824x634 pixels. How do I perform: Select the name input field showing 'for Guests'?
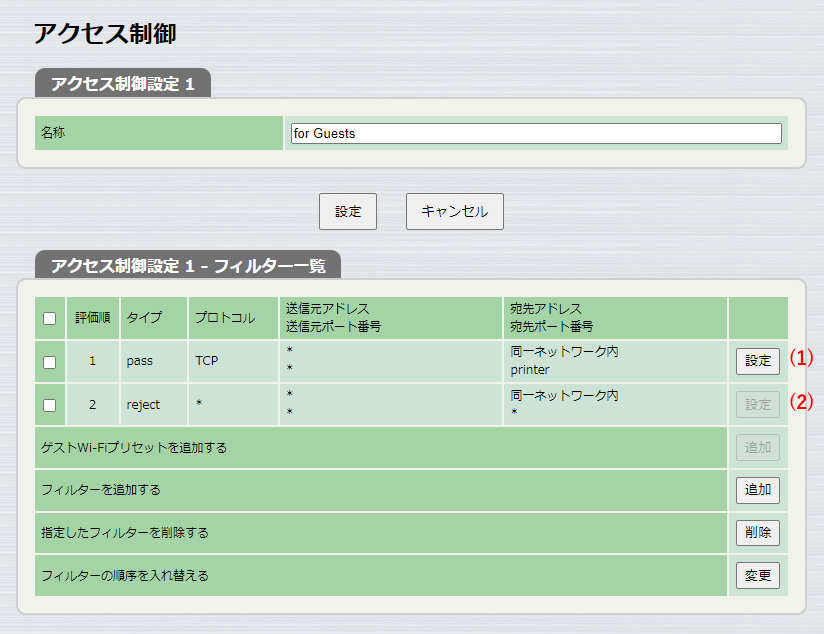[534, 132]
